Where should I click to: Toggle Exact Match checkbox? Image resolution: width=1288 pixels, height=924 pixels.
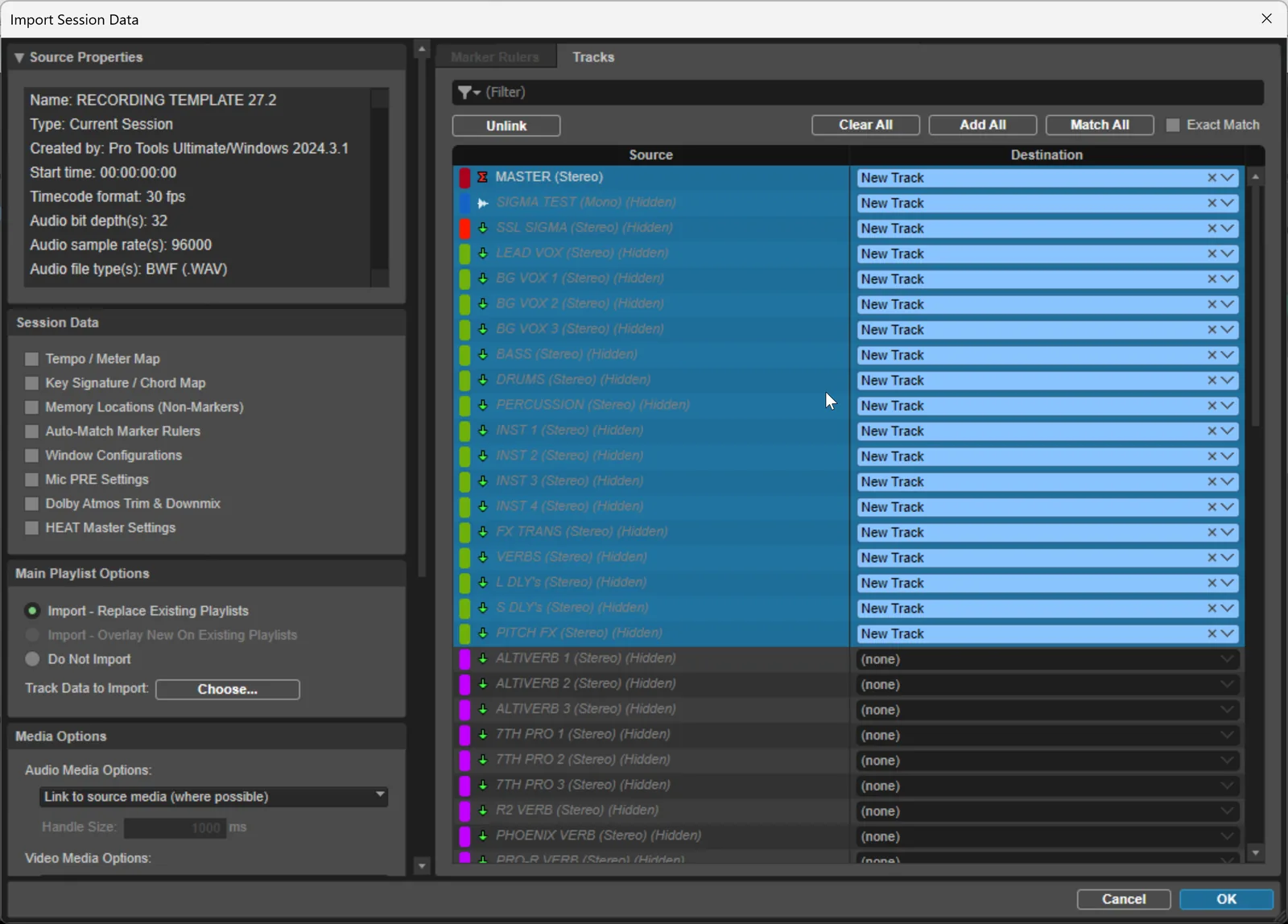(1173, 125)
